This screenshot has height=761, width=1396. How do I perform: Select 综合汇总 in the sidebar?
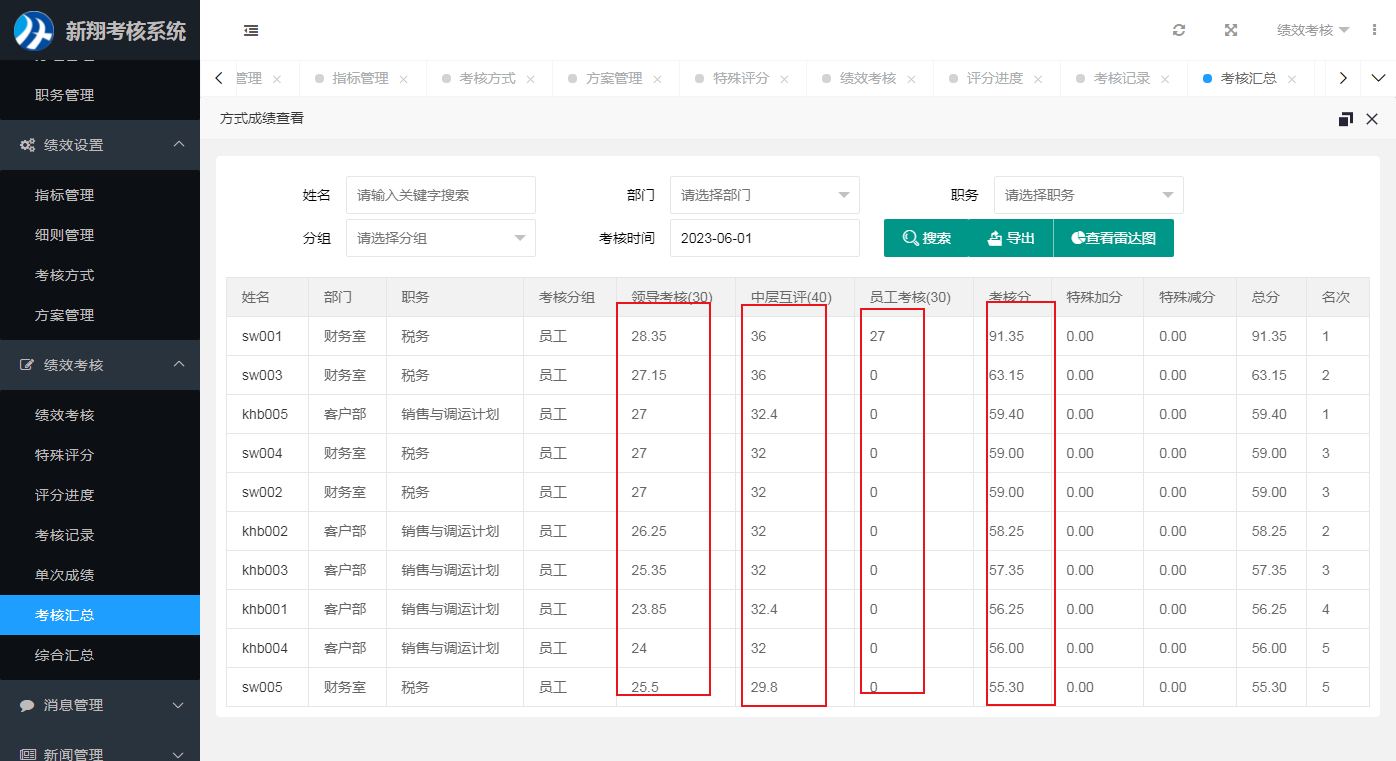[65, 655]
